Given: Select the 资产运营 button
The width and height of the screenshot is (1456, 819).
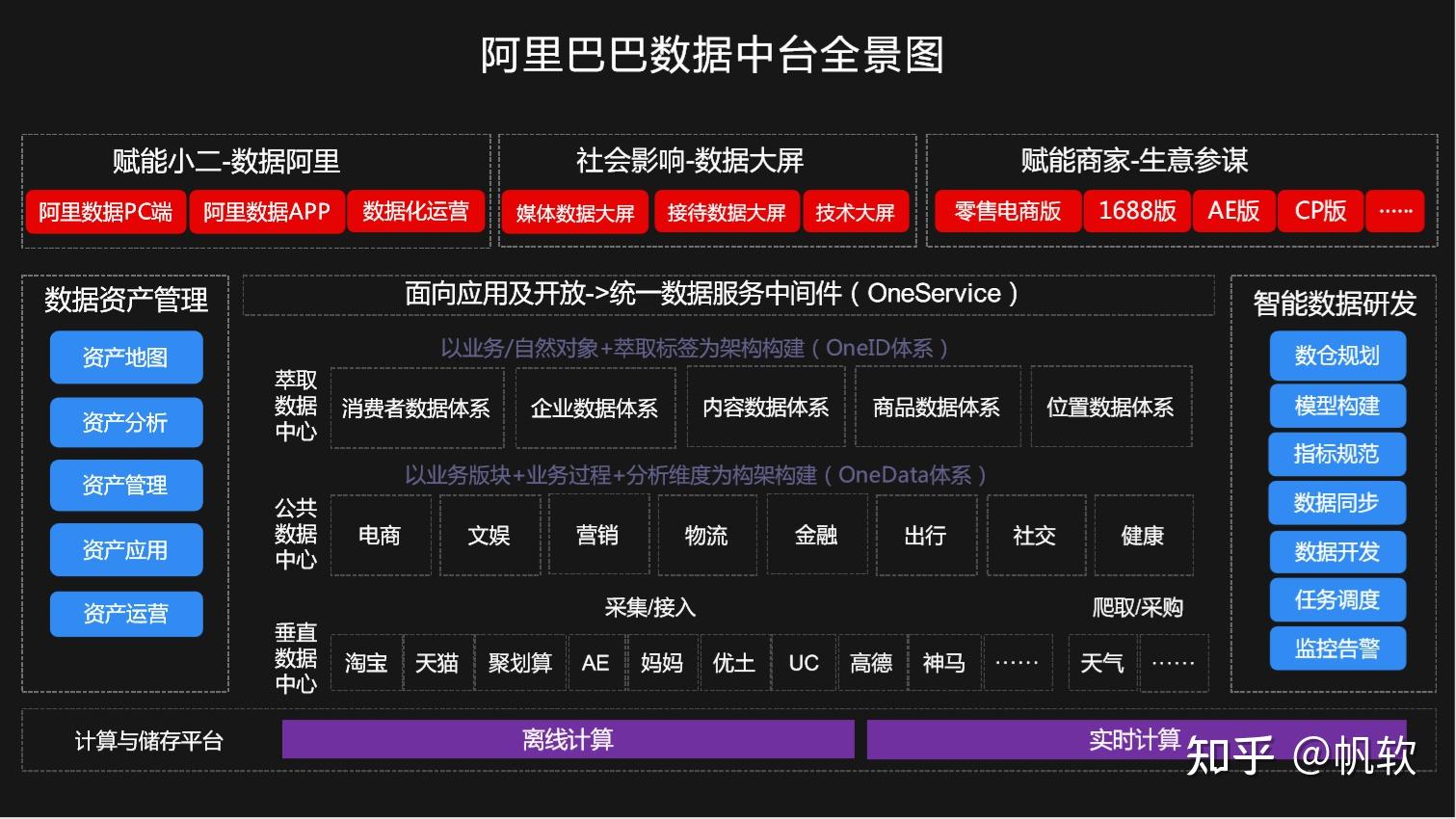Looking at the screenshot, I should pyautogui.click(x=126, y=614).
